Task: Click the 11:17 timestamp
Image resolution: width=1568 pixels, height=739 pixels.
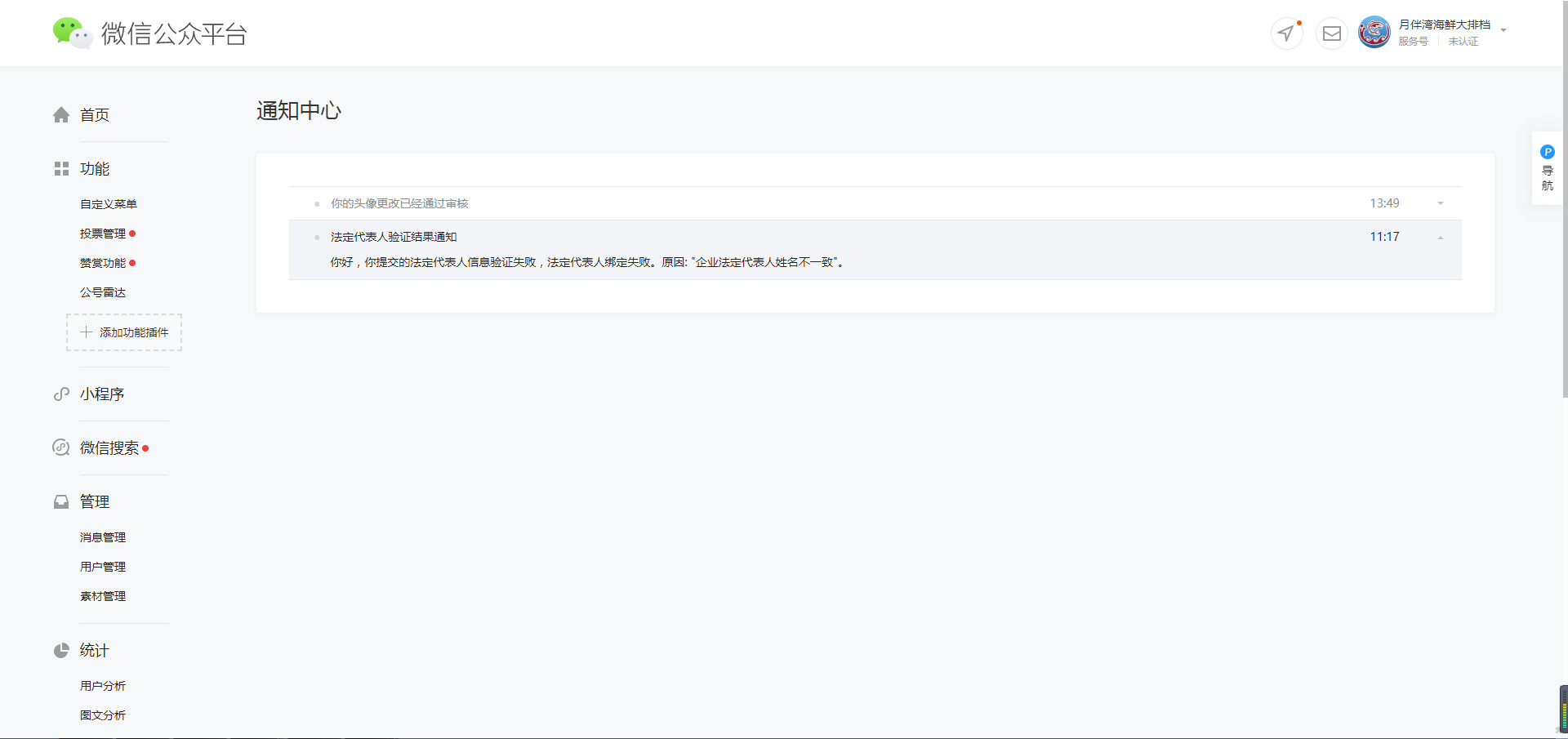Action: [x=1384, y=237]
